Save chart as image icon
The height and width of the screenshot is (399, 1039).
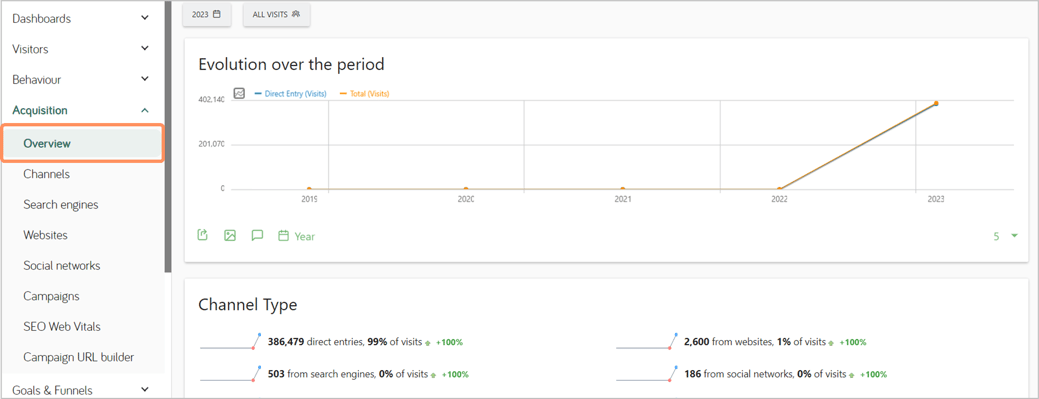click(x=230, y=235)
